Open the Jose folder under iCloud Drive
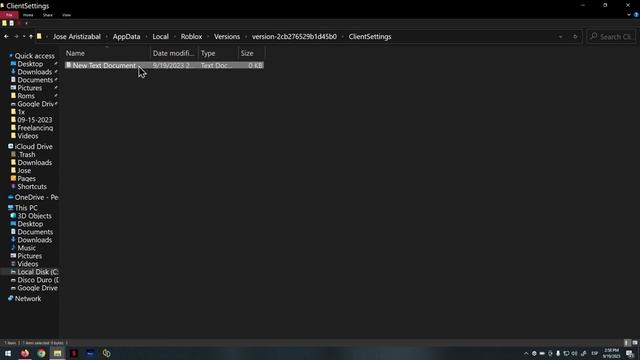This screenshot has width=640, height=360. pyautogui.click(x=24, y=171)
